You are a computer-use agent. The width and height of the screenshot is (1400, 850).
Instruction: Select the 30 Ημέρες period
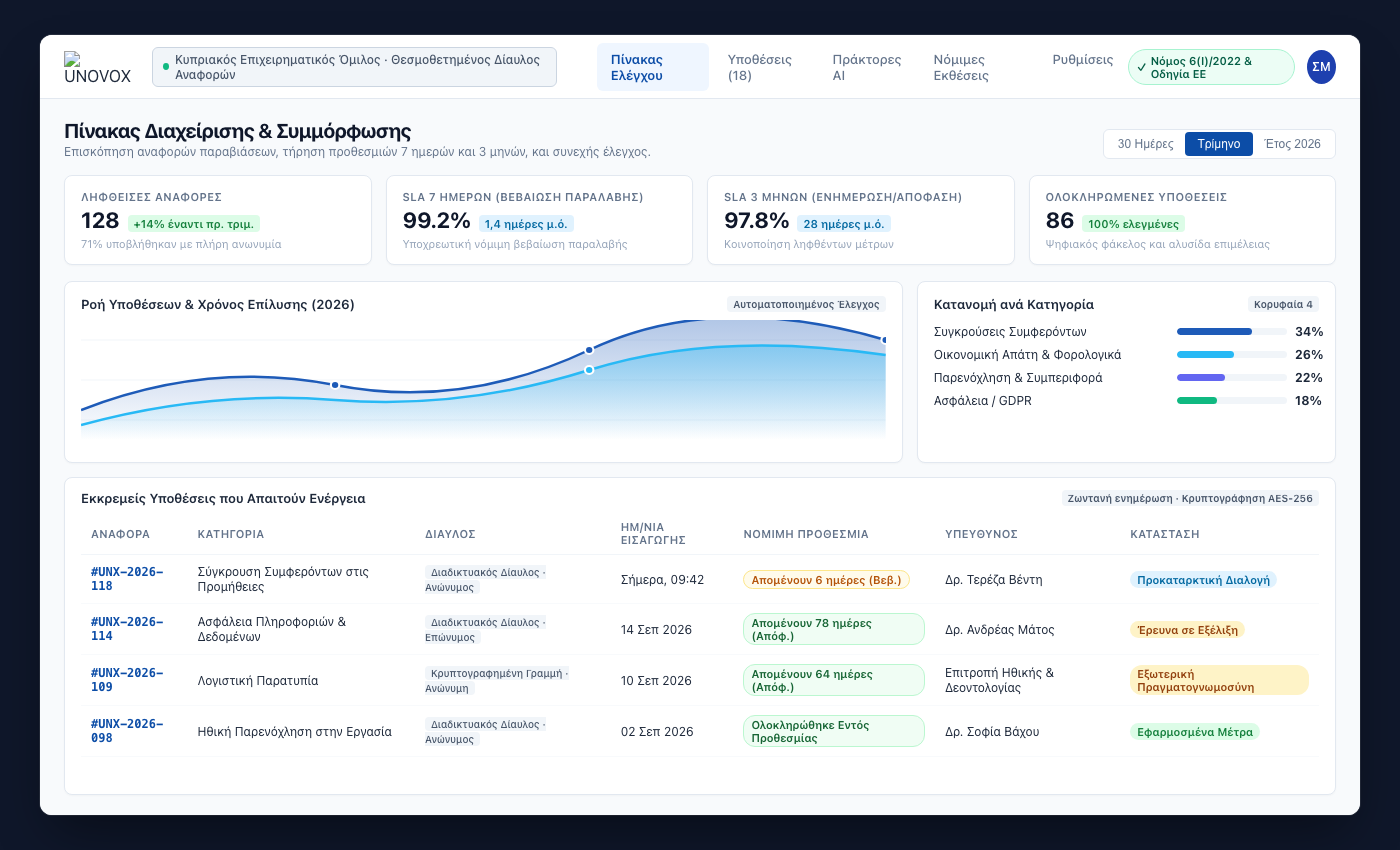(x=1145, y=144)
